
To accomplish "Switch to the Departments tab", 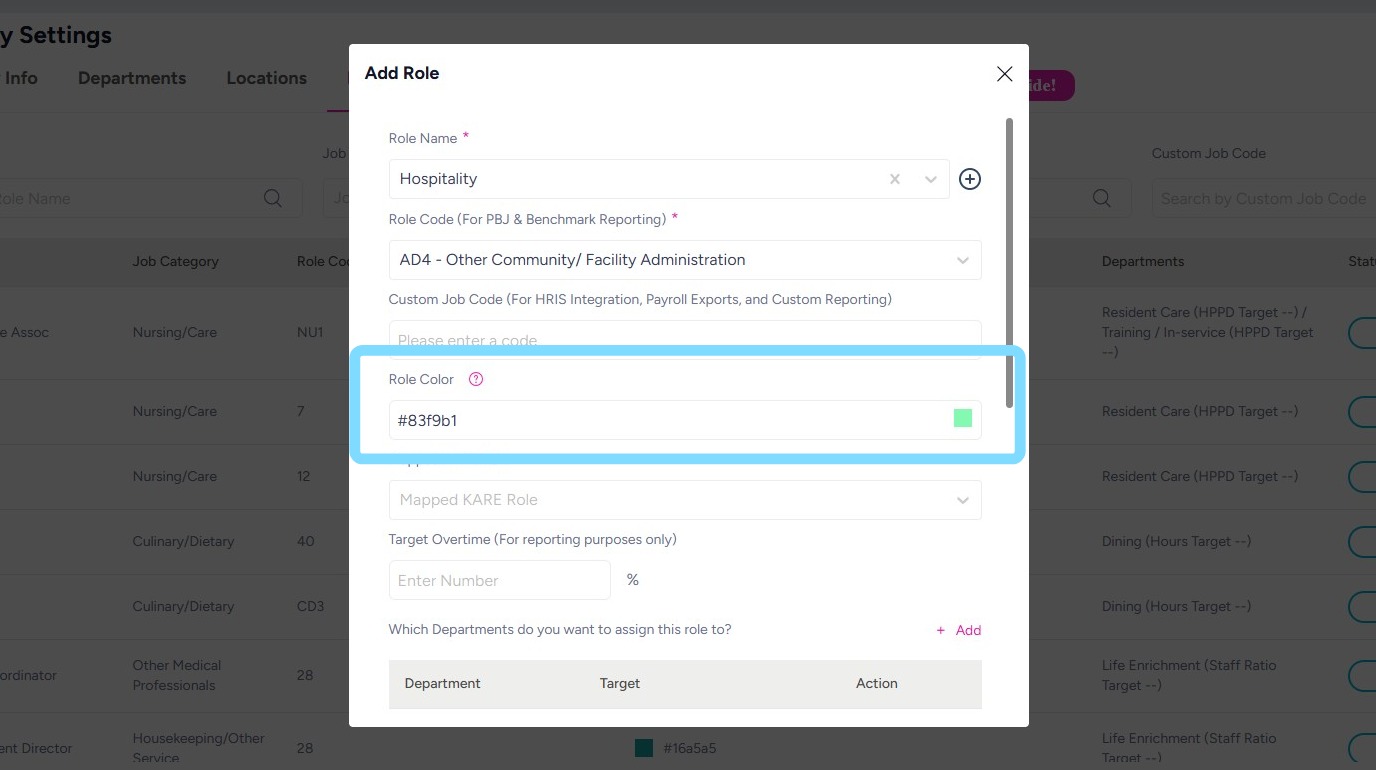I will [132, 78].
